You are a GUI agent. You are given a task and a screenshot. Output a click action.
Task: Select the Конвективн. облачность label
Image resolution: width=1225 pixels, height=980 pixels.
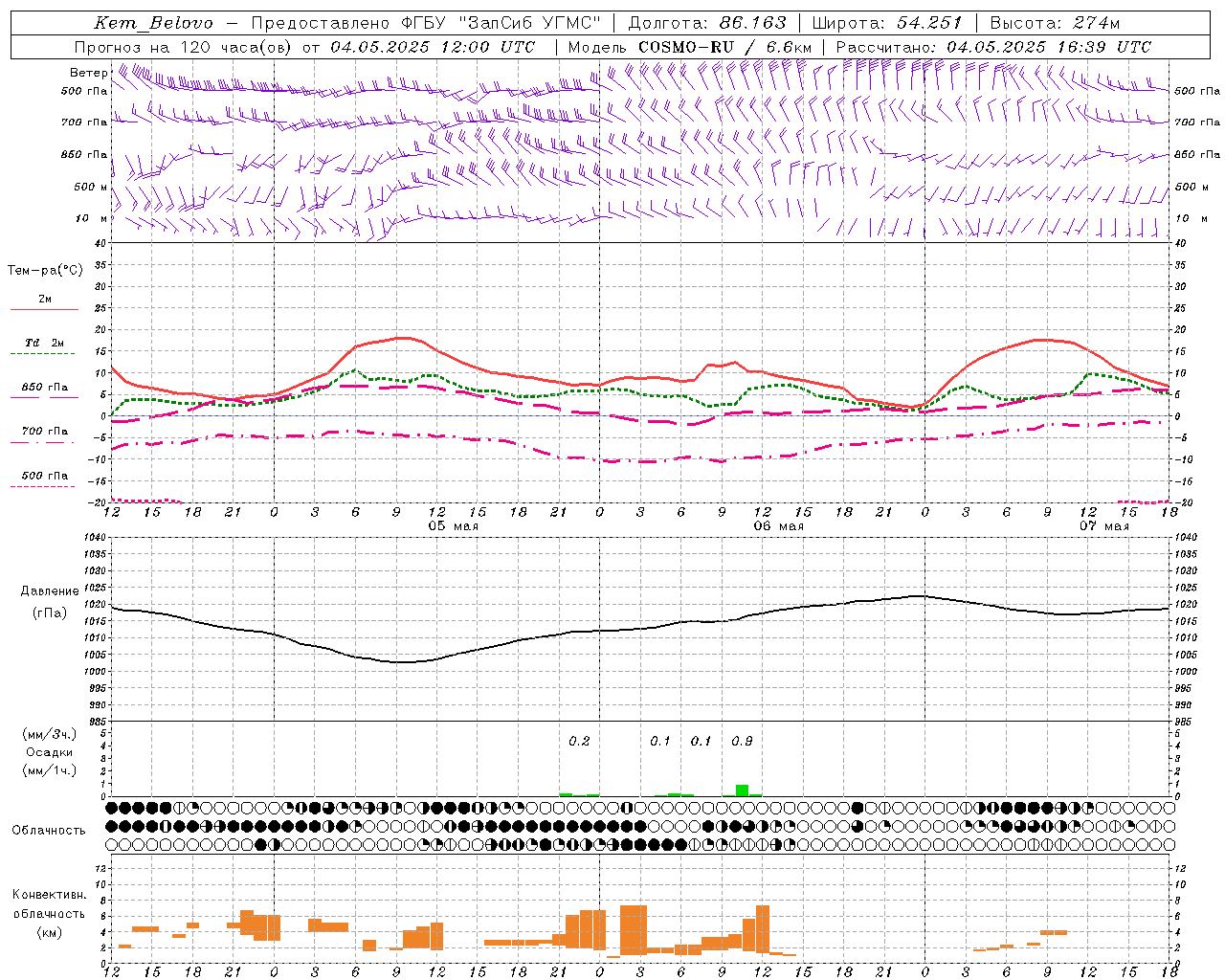[49, 904]
